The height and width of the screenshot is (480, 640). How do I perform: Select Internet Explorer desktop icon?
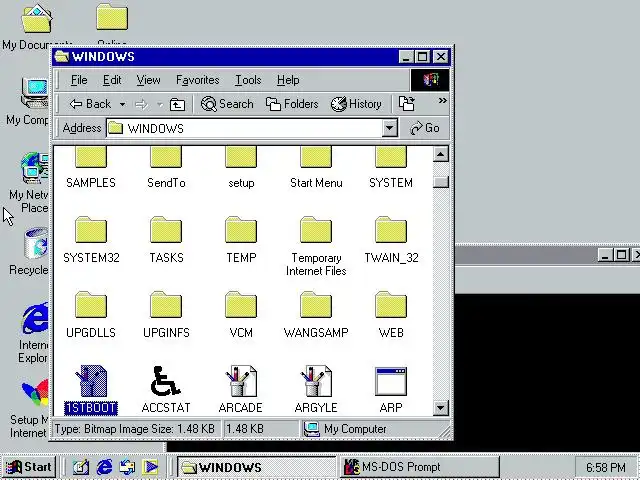34,332
